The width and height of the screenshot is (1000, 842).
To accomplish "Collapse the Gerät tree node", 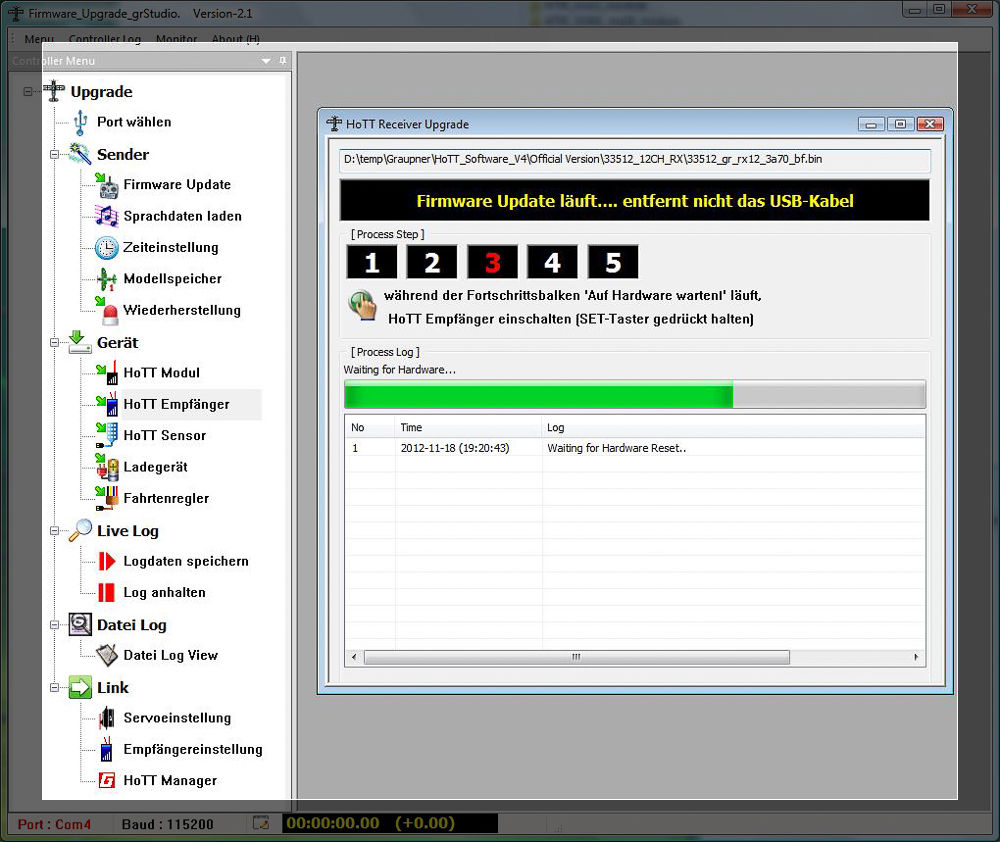I will pos(55,343).
